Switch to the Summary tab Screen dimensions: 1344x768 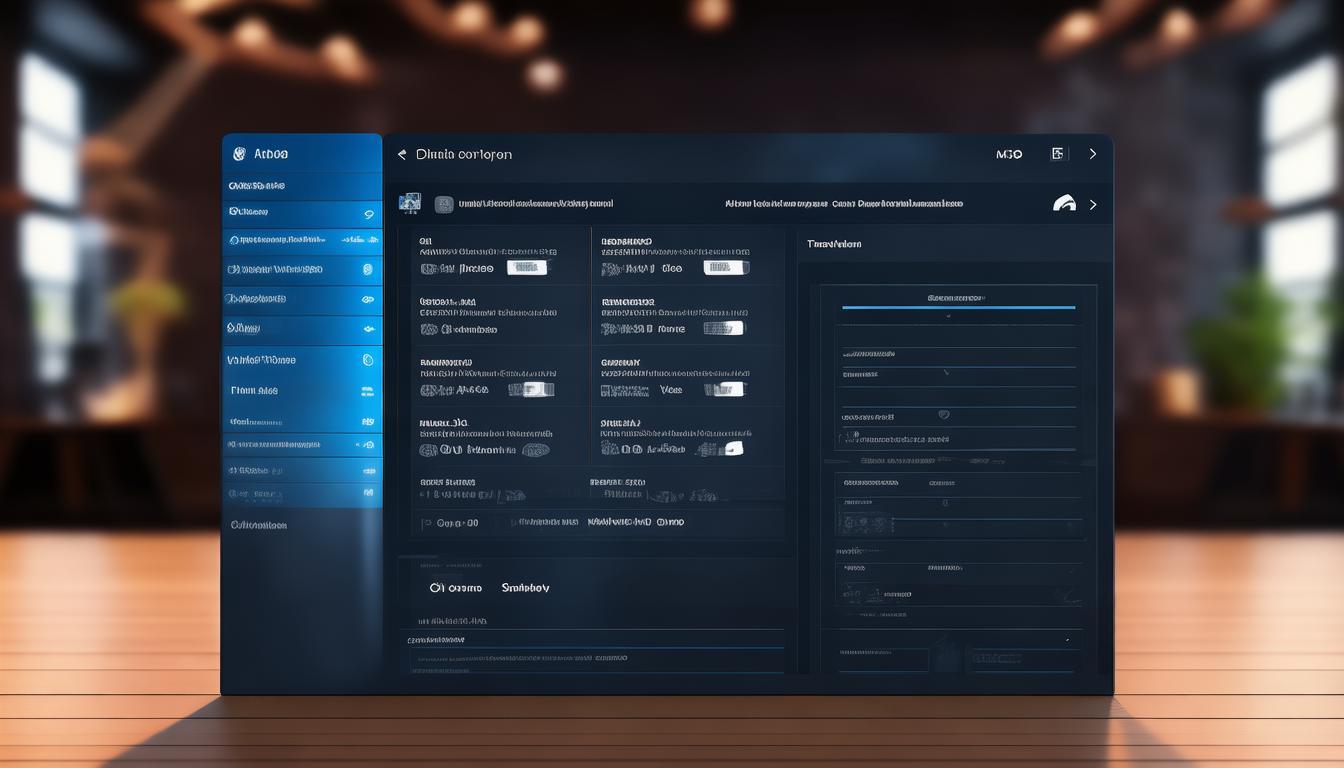click(525, 587)
